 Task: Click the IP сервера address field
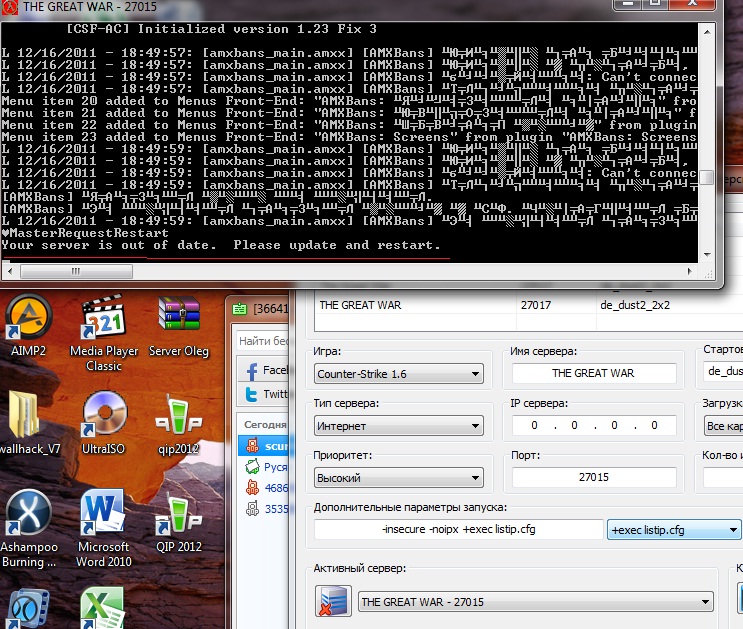point(594,425)
